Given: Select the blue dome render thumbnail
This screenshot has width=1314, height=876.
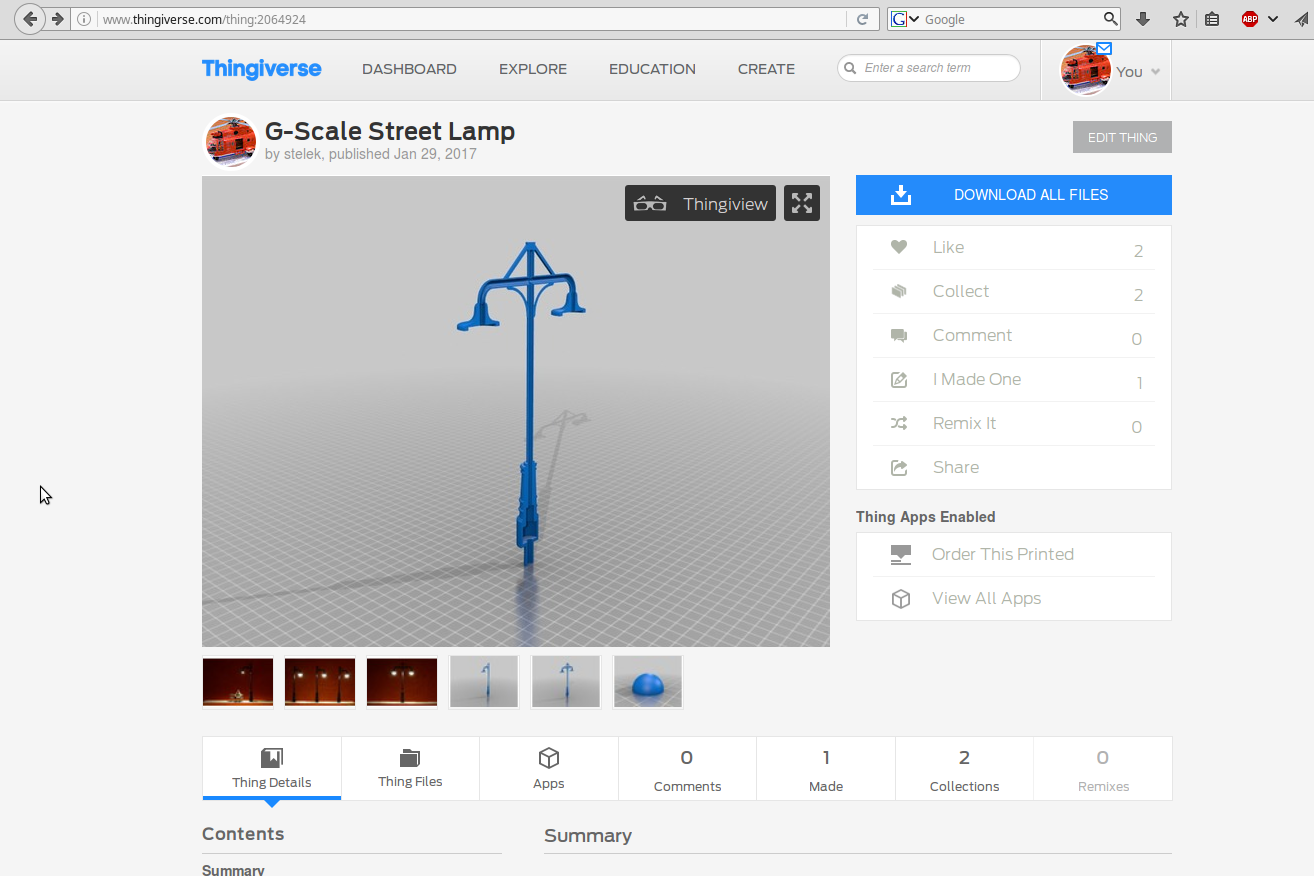Looking at the screenshot, I should click(x=648, y=682).
